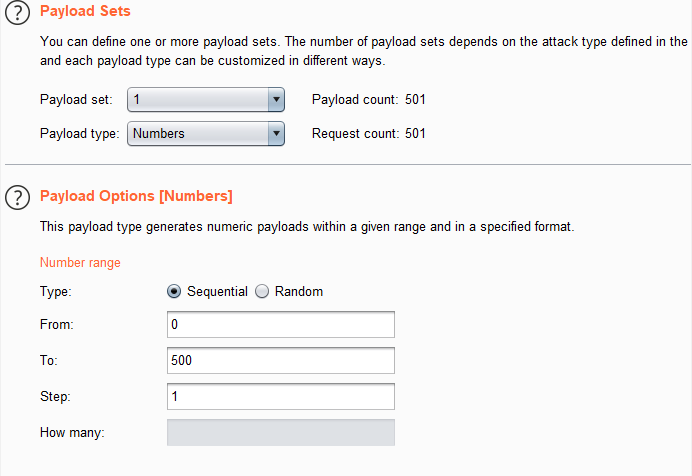Click the "Payload type:" label
The width and height of the screenshot is (692, 476).
pyautogui.click(x=79, y=134)
